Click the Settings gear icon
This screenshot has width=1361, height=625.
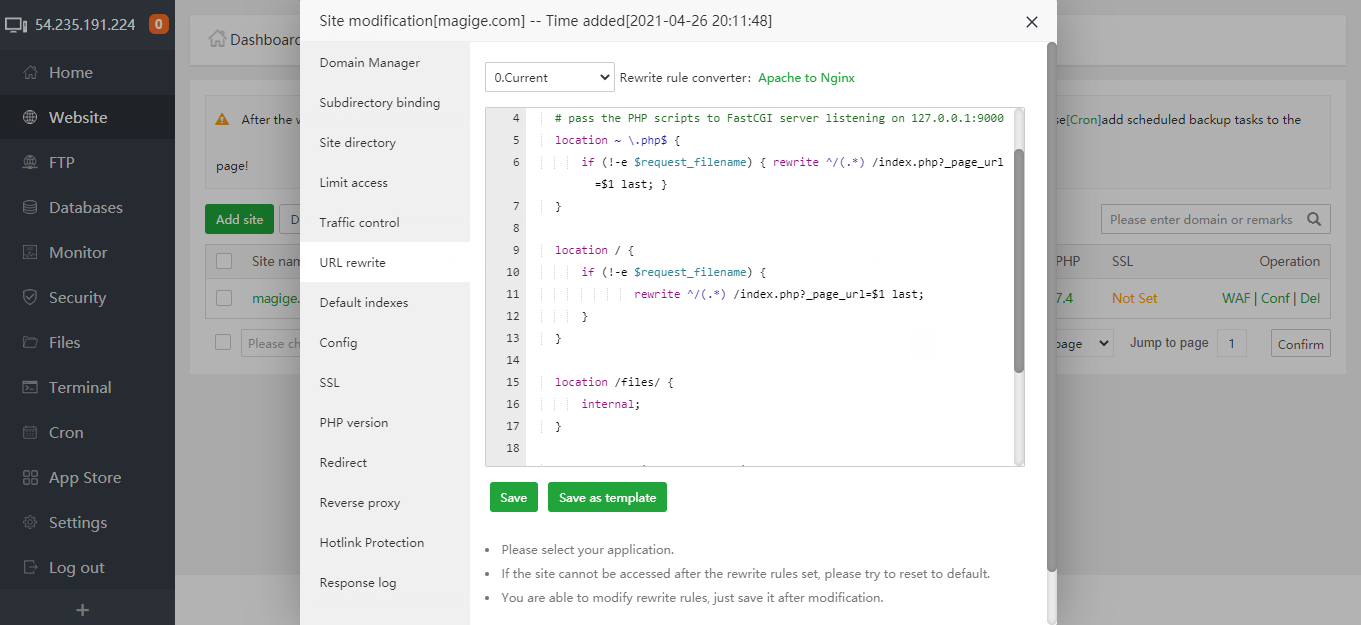pos(30,523)
